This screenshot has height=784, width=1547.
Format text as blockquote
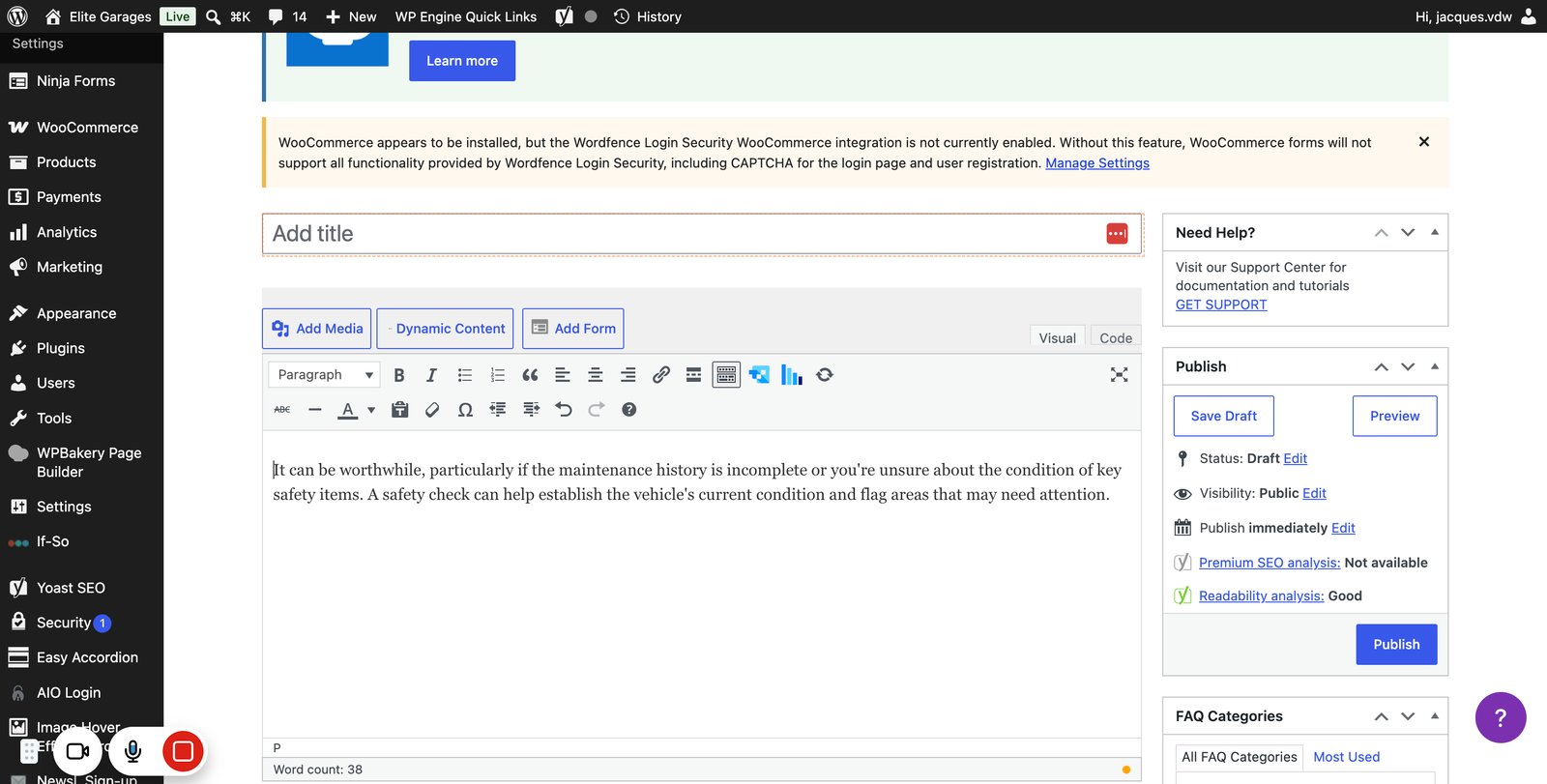(530, 375)
